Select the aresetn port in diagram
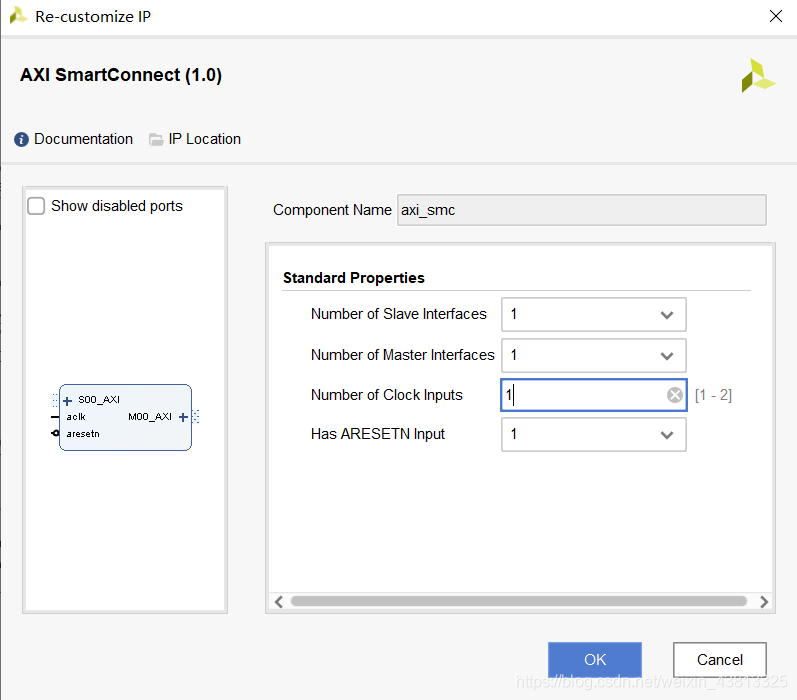The image size is (797, 700). pyautogui.click(x=83, y=434)
